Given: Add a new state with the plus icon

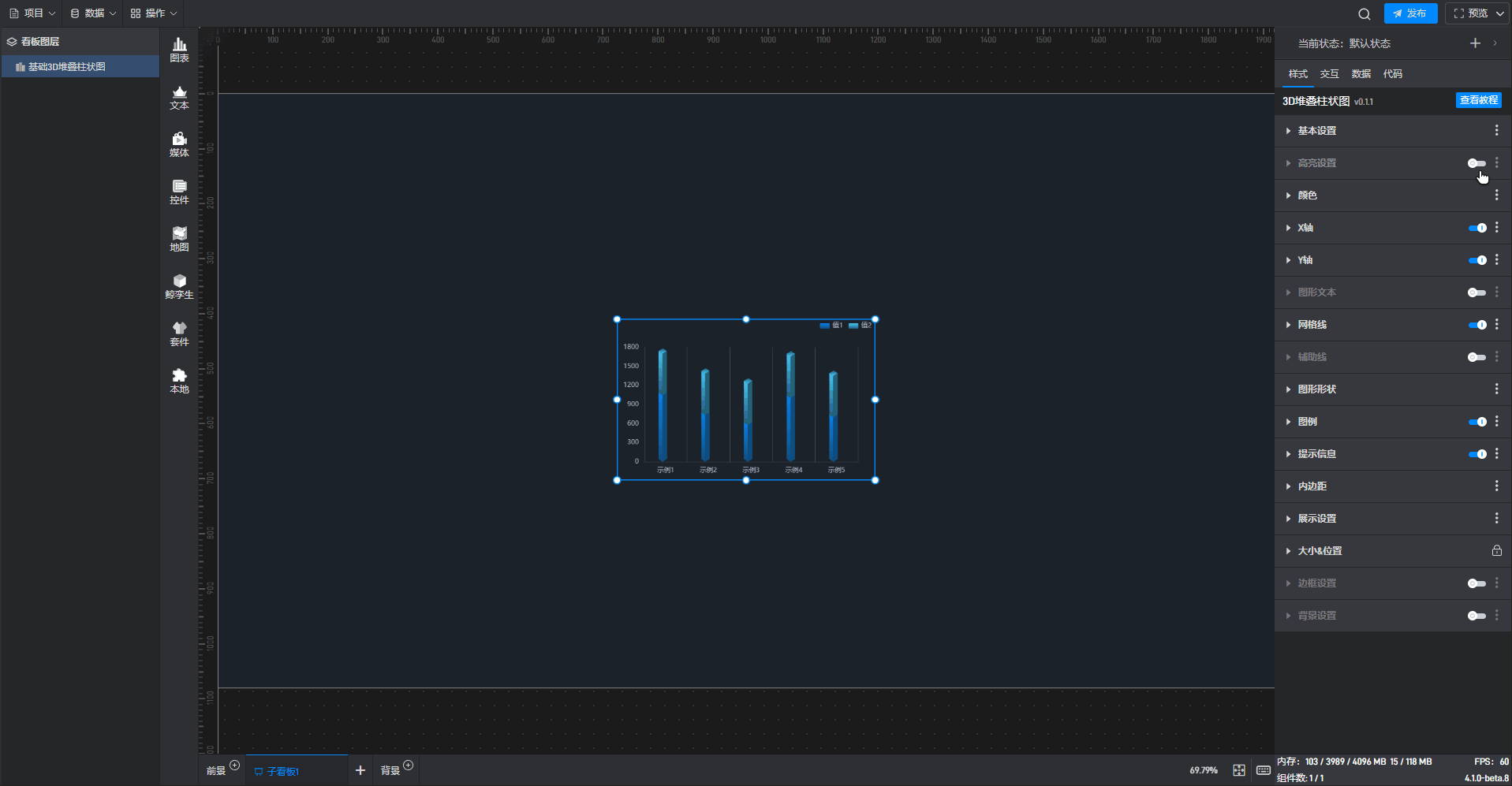Looking at the screenshot, I should pos(1475,43).
